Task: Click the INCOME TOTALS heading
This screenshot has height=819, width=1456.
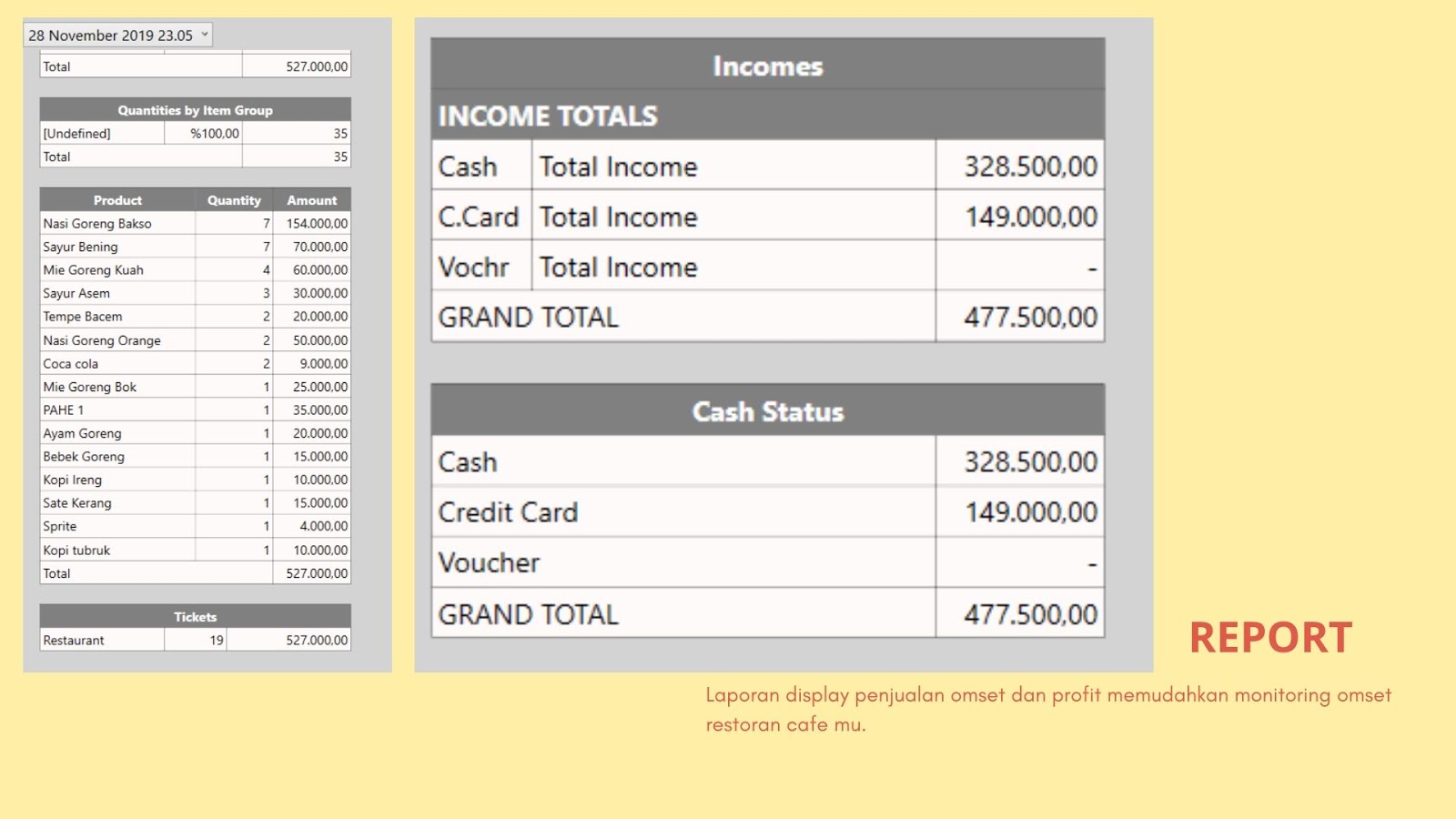Action: coord(548,116)
